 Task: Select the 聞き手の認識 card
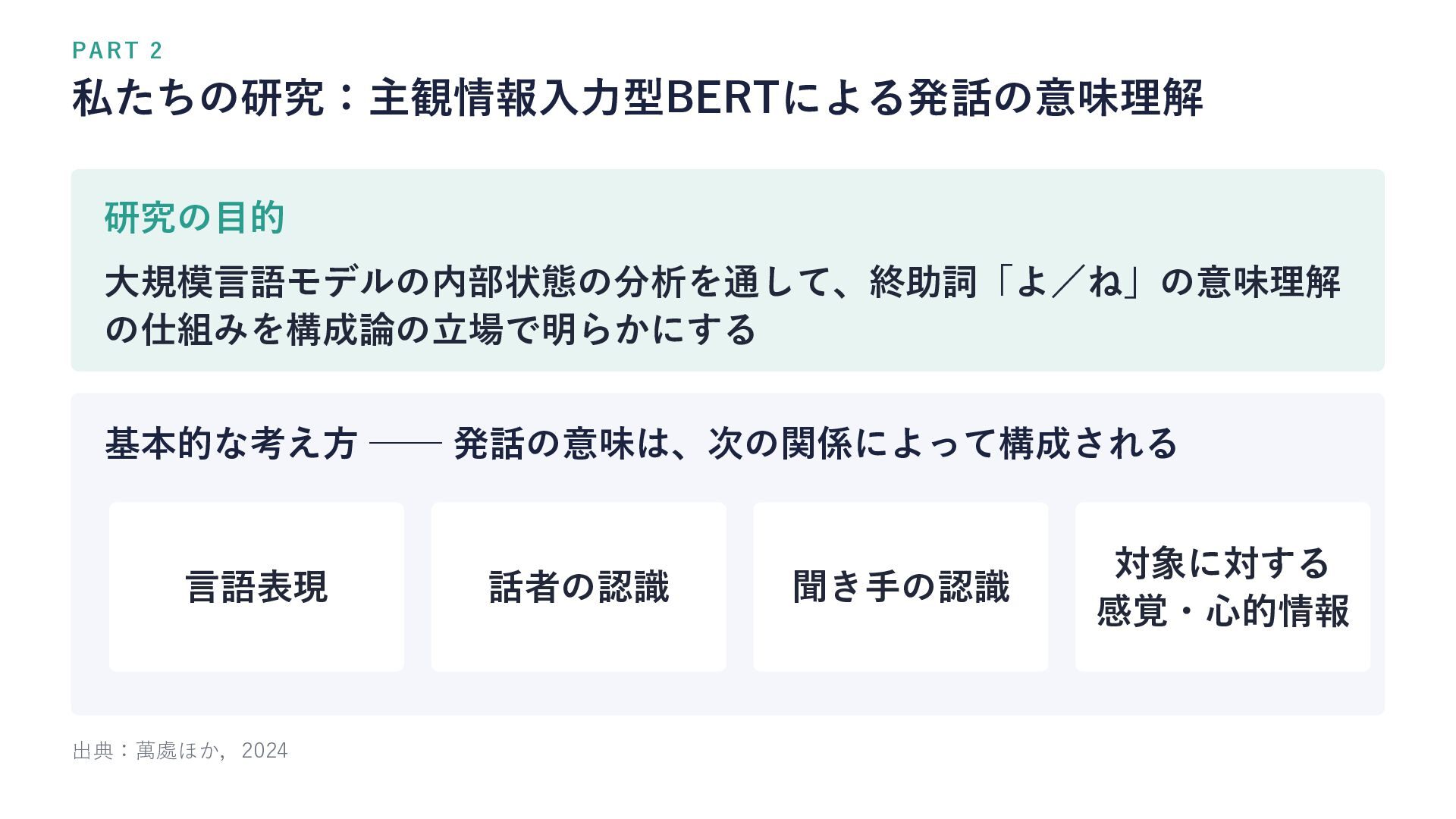pyautogui.click(x=901, y=587)
